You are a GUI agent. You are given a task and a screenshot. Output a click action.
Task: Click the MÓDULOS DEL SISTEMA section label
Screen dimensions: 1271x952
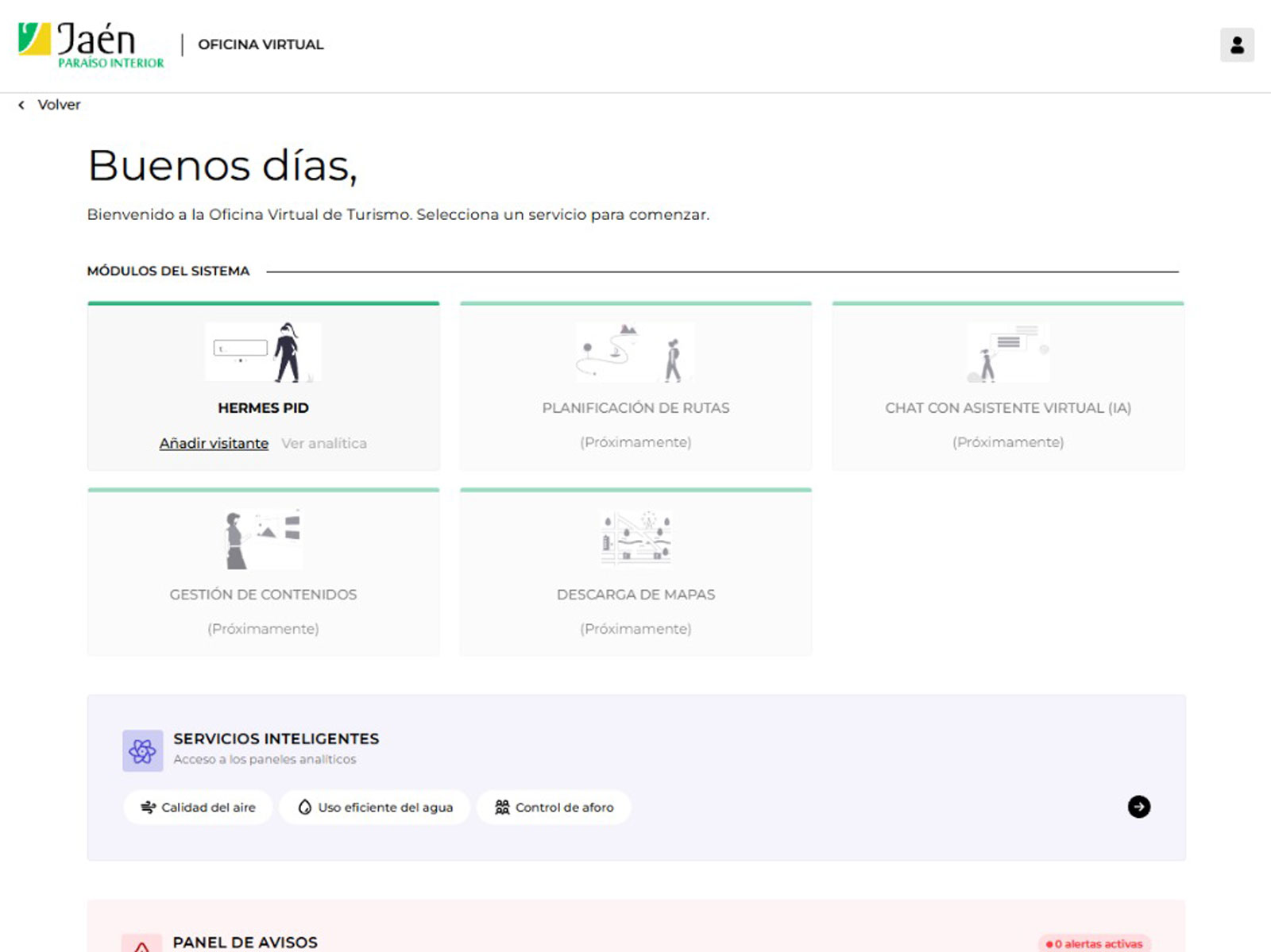click(168, 271)
